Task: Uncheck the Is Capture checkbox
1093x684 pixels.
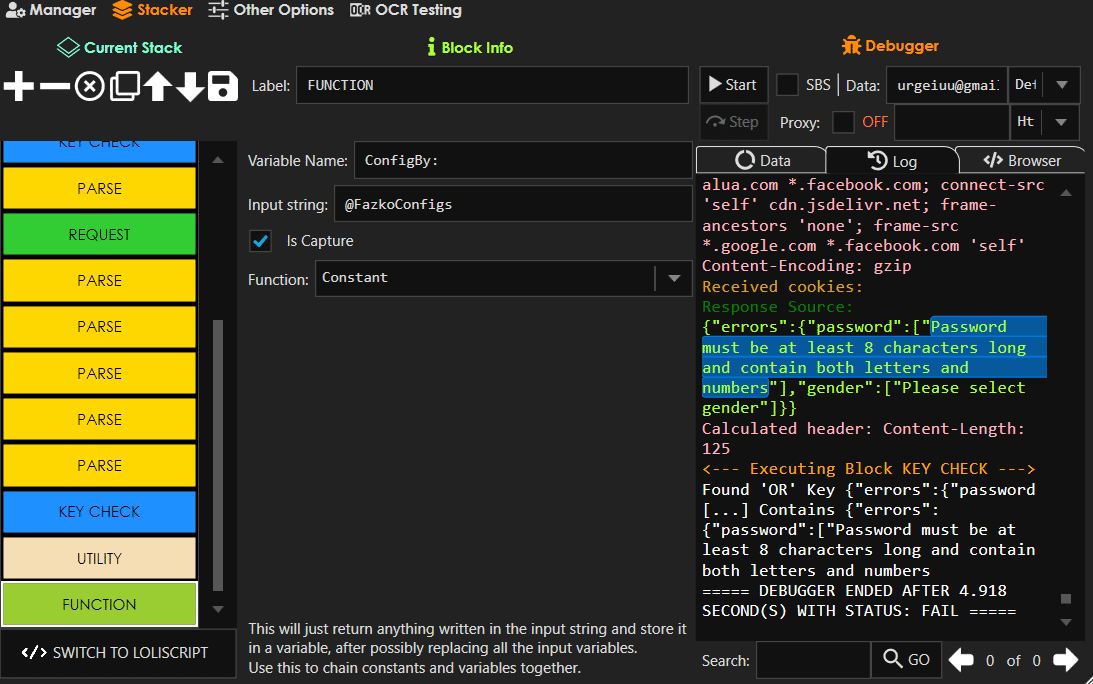Action: 260,240
